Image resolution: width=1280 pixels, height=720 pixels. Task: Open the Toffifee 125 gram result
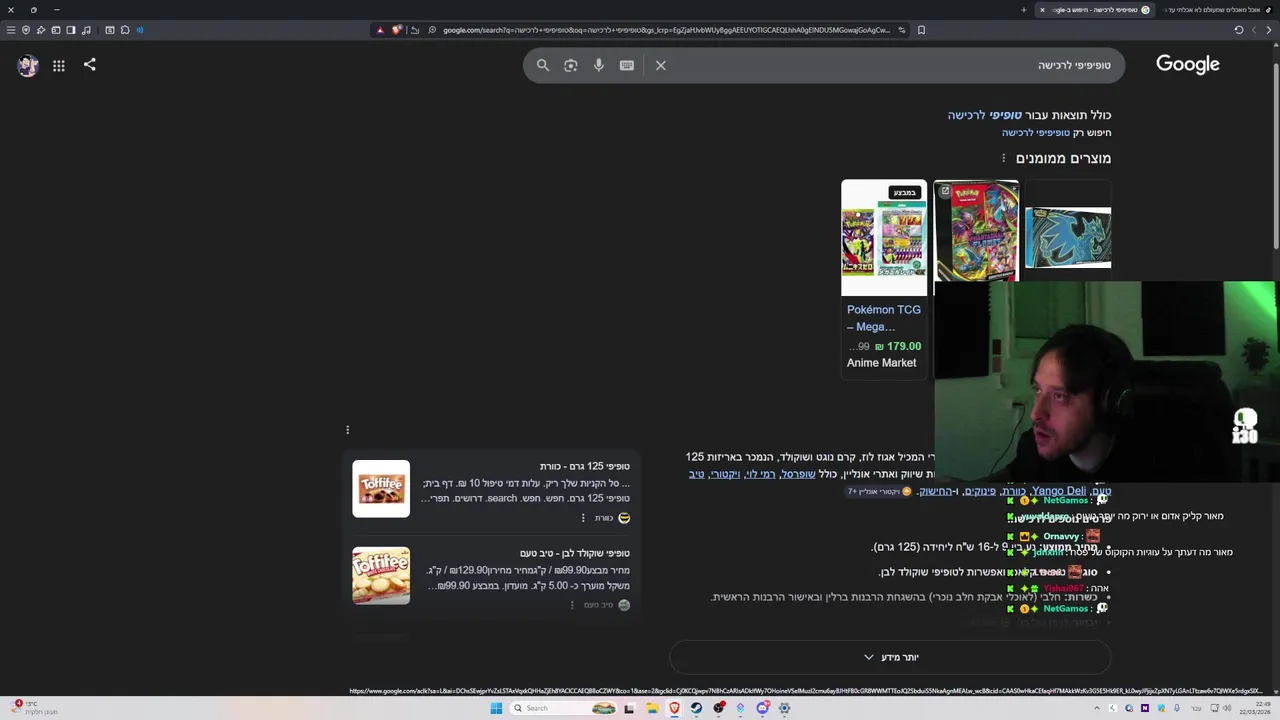pos(584,466)
